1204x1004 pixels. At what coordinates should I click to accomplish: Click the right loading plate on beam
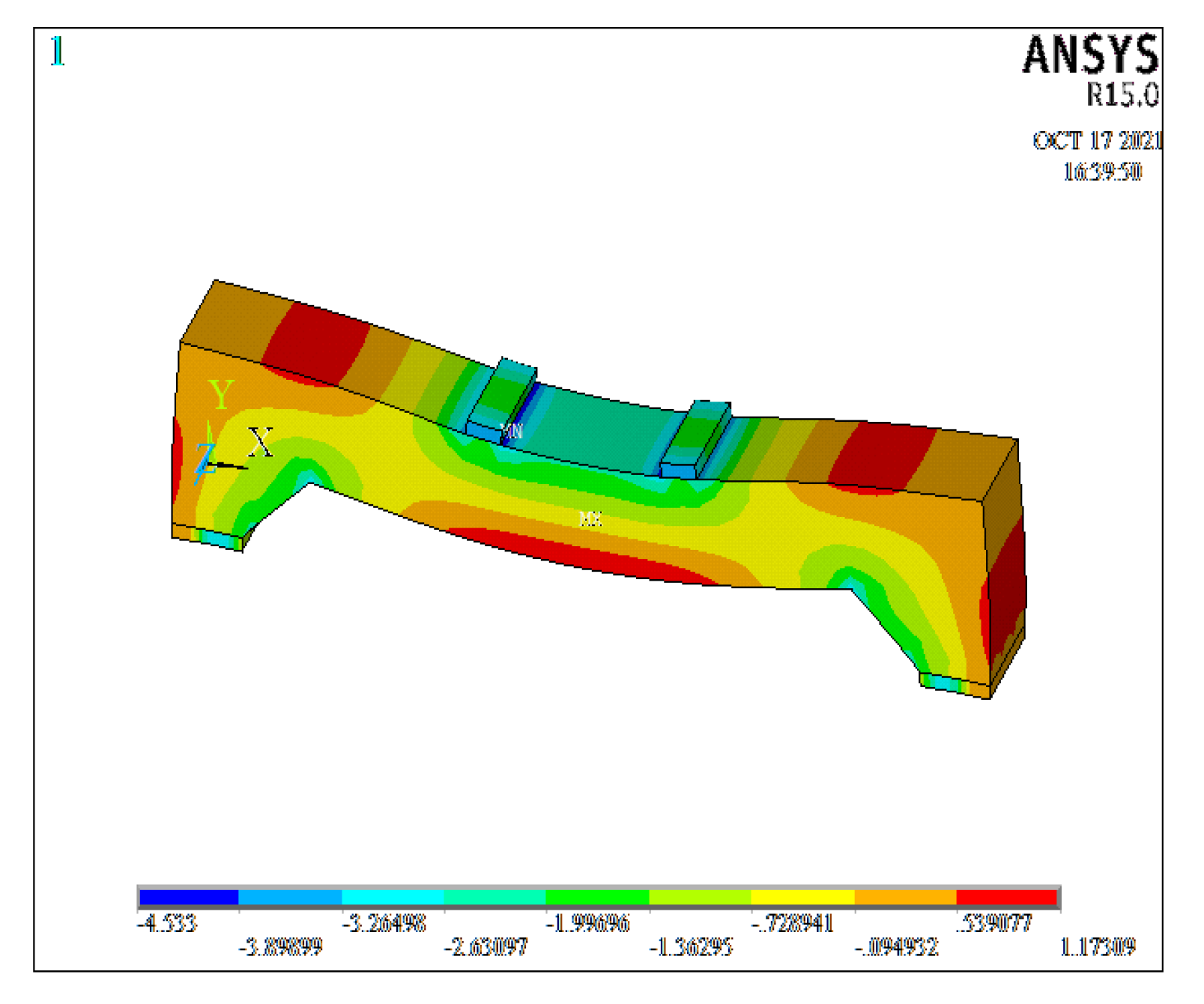[x=695, y=440]
